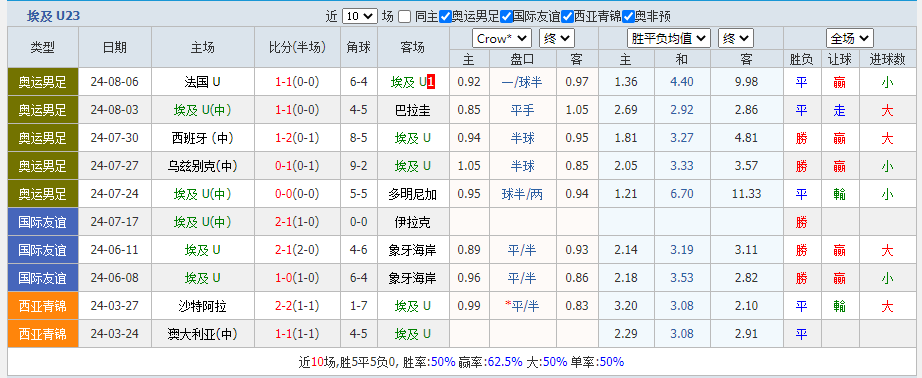Uncheck the 西亚青锦 filter checkbox

click(567, 16)
